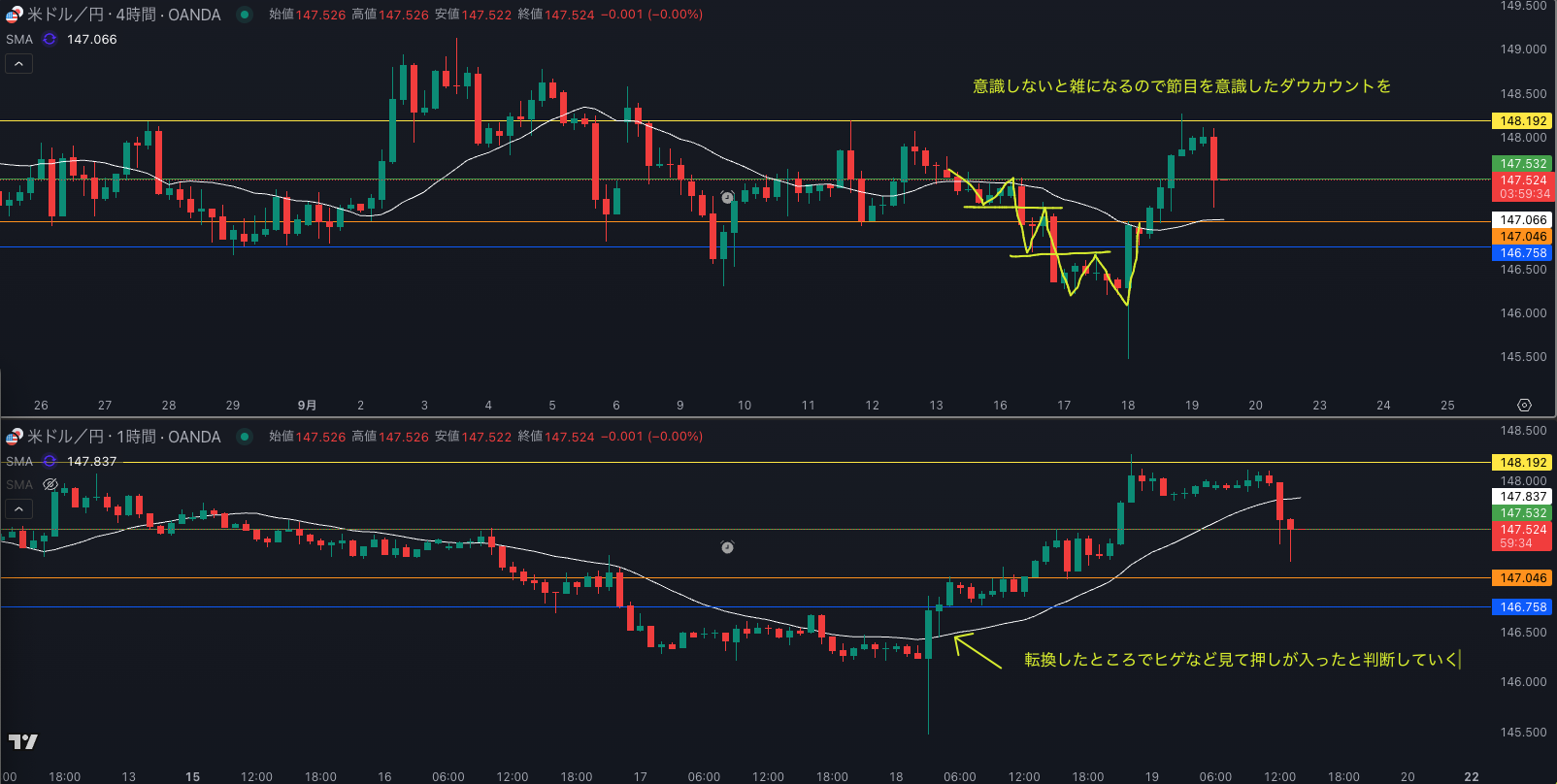Click the SMA 147.837 indicator refresh icon
Viewport: 1557px width, 784px height.
click(50, 461)
